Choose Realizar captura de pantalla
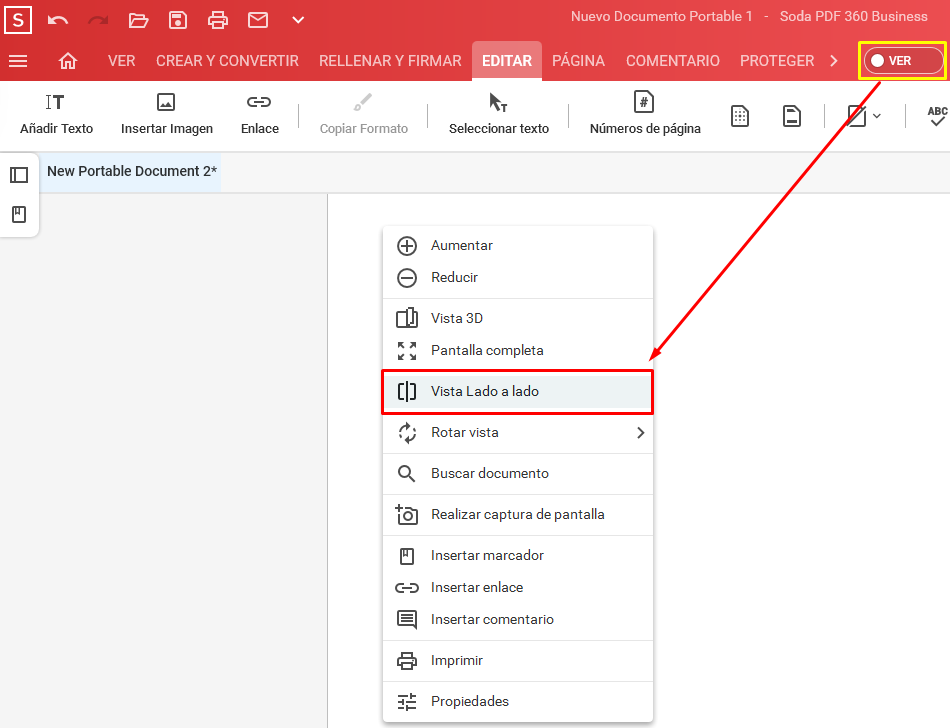The image size is (950, 728). 517,515
